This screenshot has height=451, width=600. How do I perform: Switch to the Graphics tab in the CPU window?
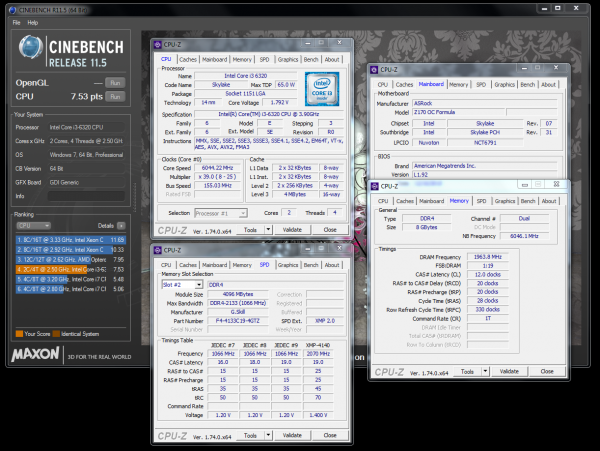pos(288,60)
